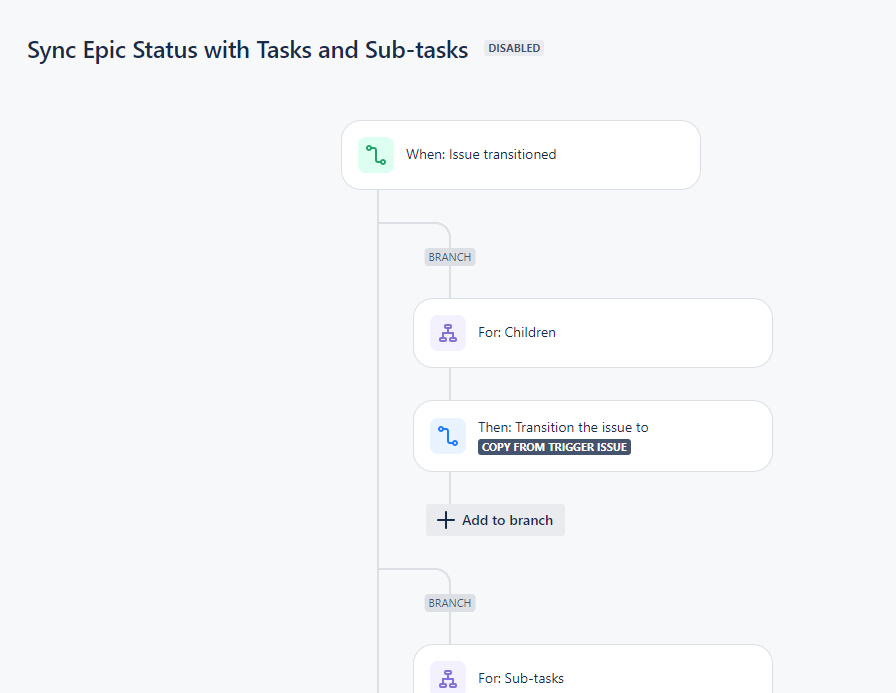The image size is (896, 693).
Task: Click the blue transition icon in the Then action
Action: [448, 436]
